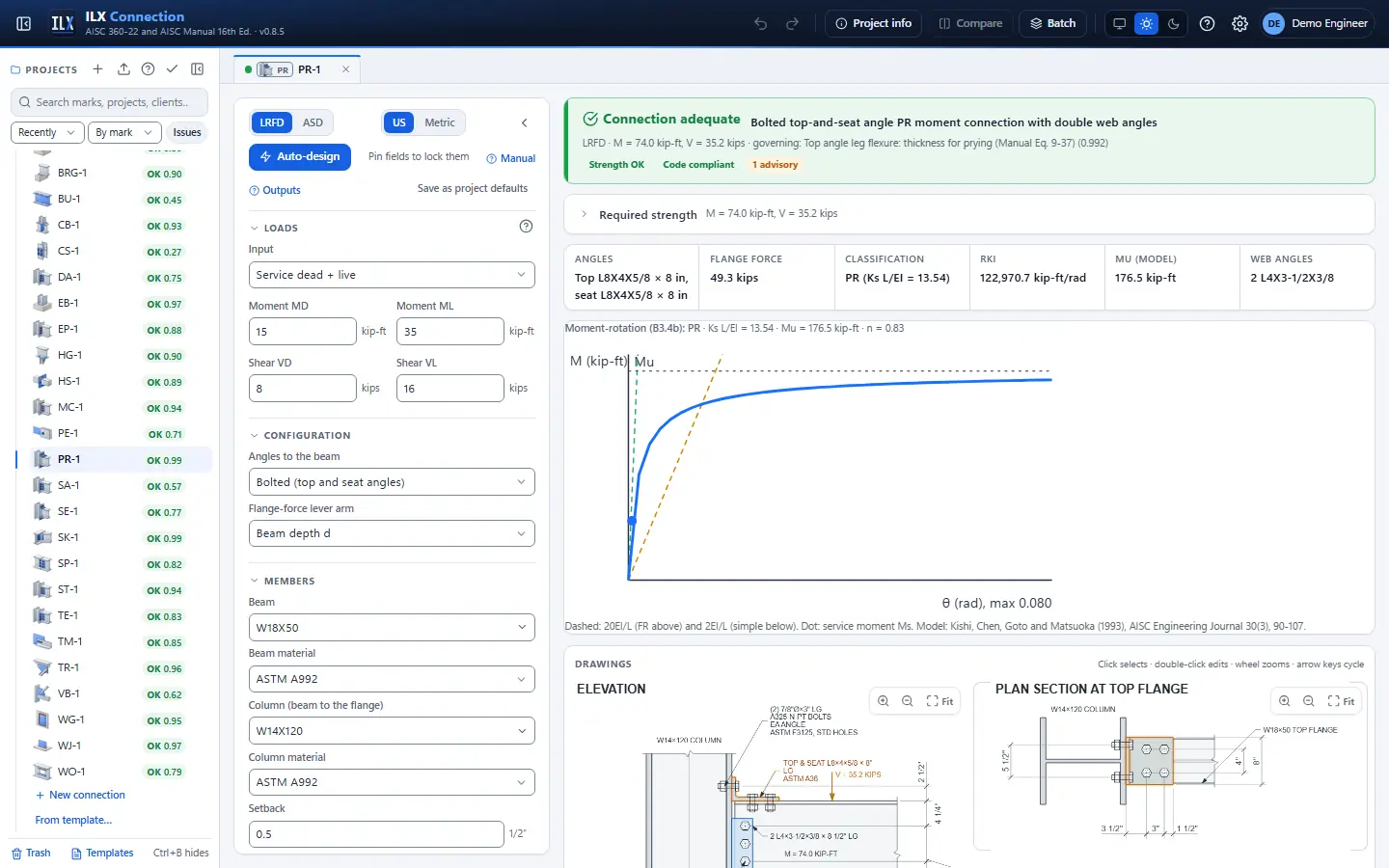This screenshot has height=868, width=1389.
Task: Collapse the Members section
Action: (x=283, y=582)
